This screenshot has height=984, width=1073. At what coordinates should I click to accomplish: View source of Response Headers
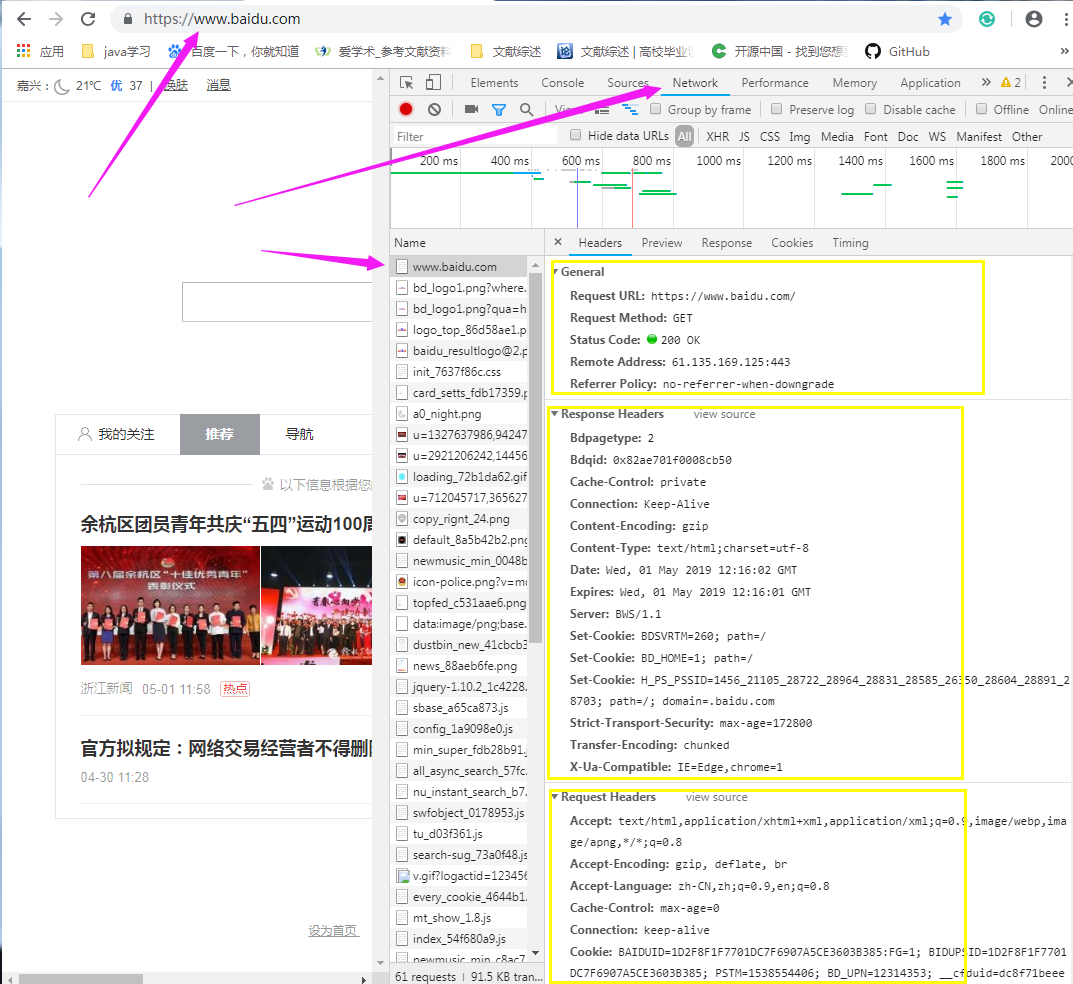point(724,414)
